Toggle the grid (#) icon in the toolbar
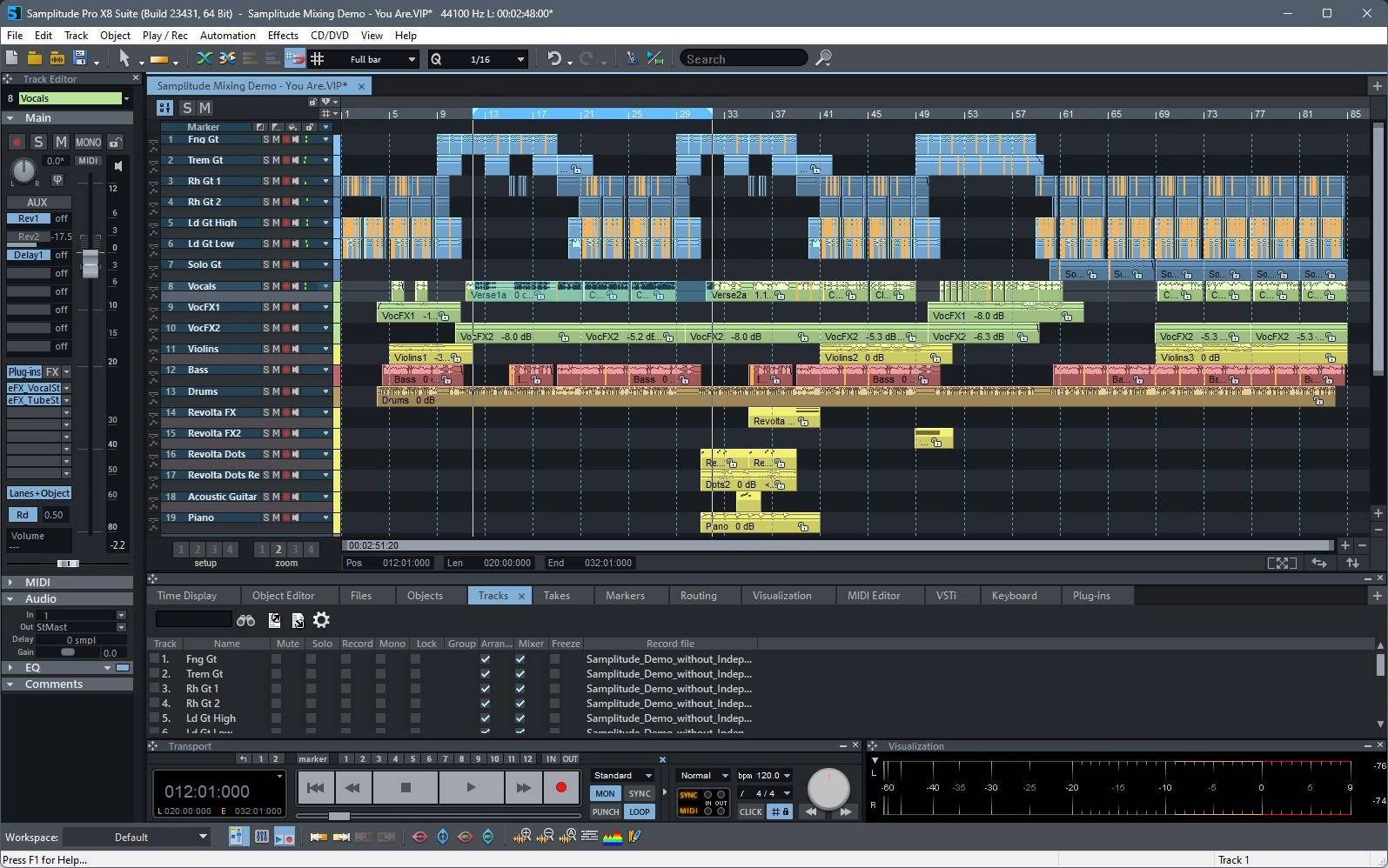Image resolution: width=1388 pixels, height=868 pixels. point(318,58)
